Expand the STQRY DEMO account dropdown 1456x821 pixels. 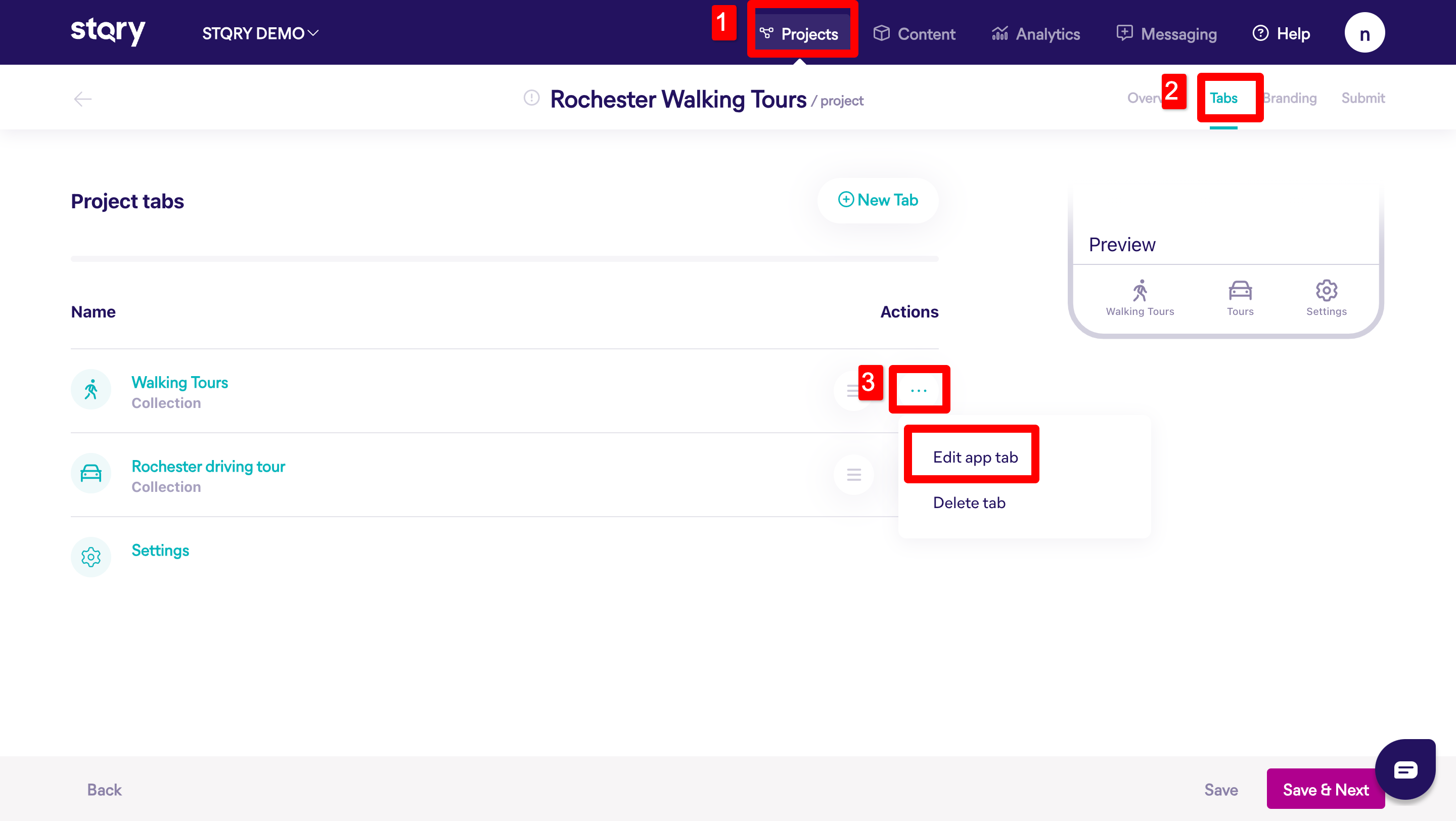260,33
